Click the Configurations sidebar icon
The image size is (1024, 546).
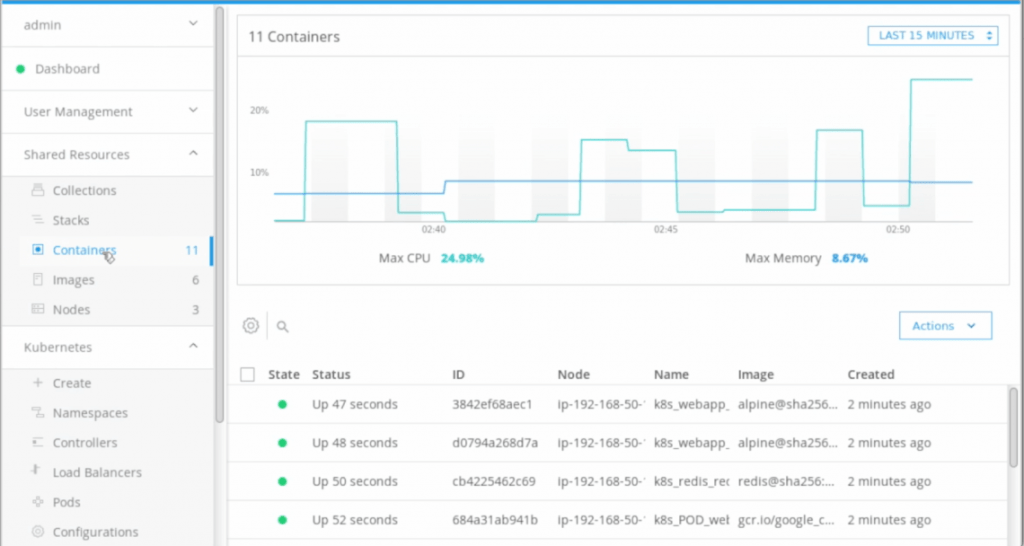[x=38, y=532]
